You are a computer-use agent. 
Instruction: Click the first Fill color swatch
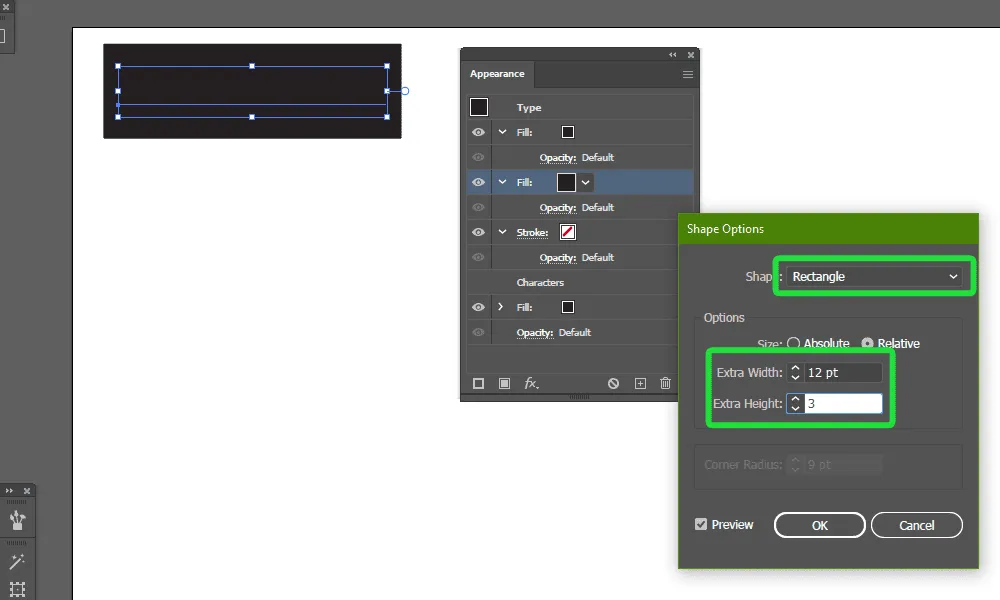[x=568, y=132]
